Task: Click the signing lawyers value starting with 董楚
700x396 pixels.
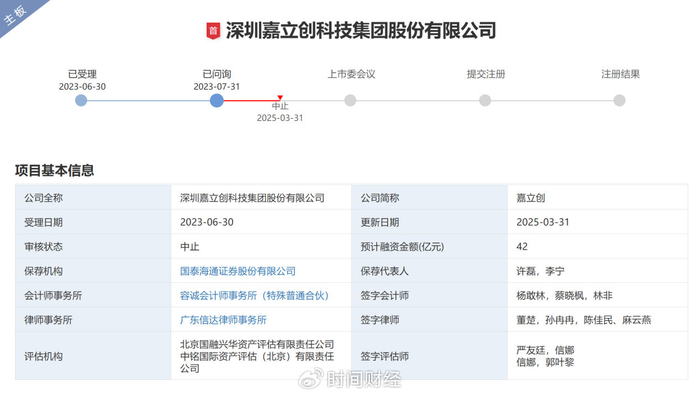Action: (x=583, y=320)
